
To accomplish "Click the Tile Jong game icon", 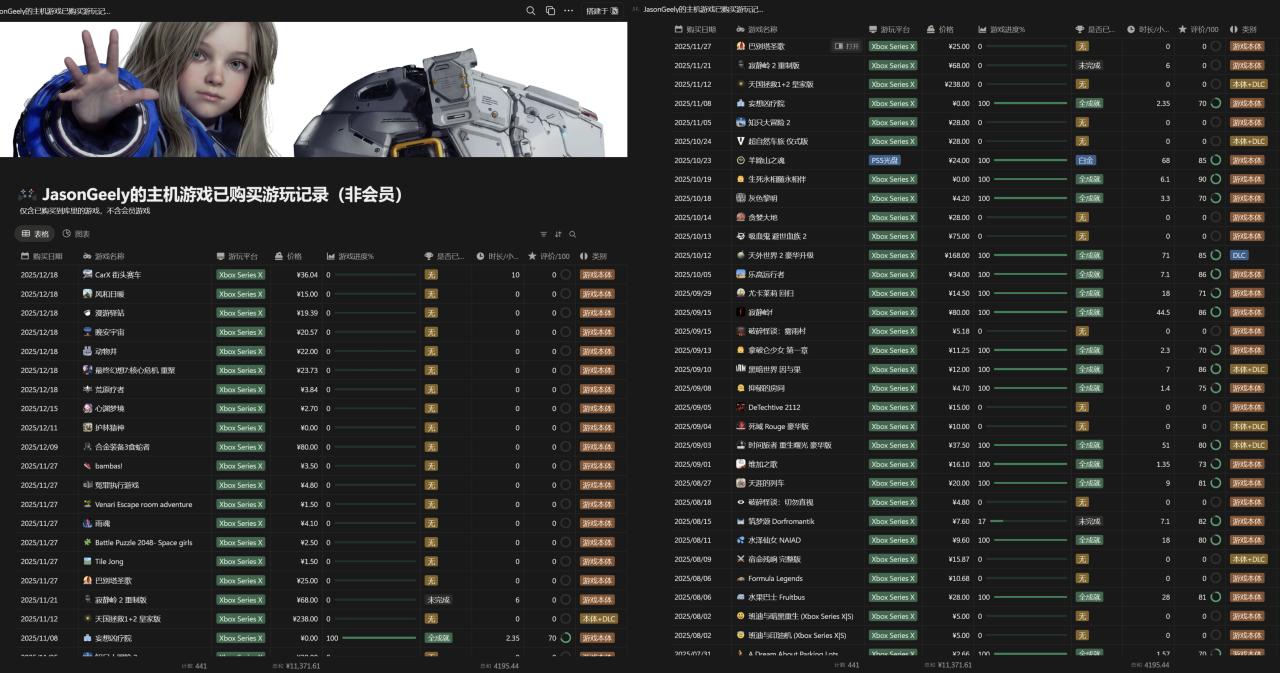I will (88, 561).
